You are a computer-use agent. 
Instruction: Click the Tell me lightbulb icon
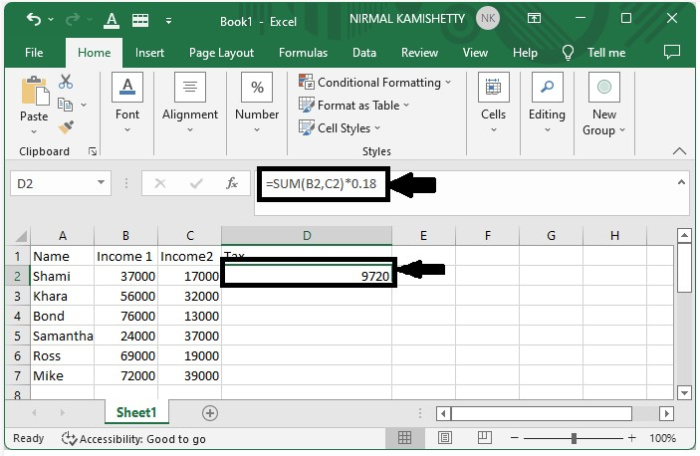tap(568, 52)
